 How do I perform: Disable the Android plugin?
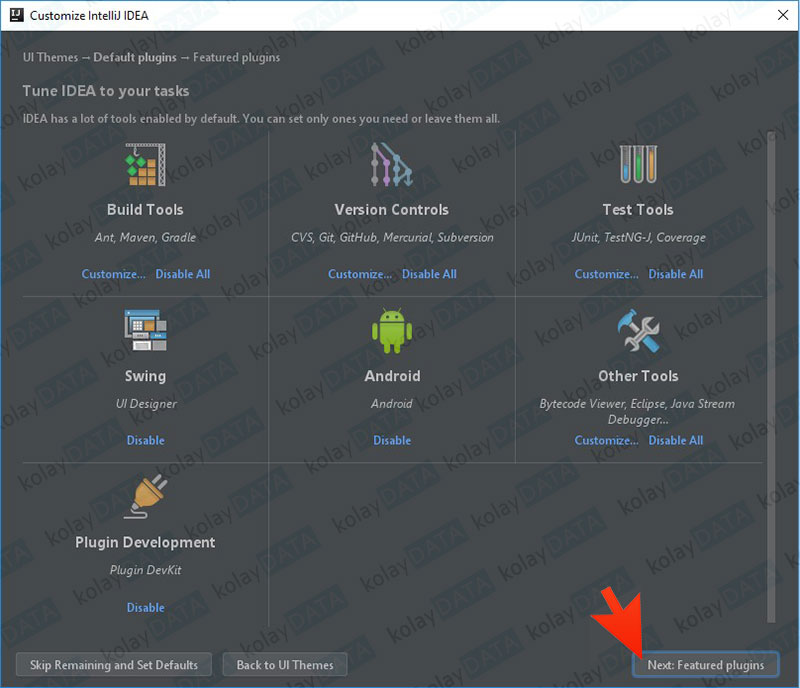tap(392, 440)
